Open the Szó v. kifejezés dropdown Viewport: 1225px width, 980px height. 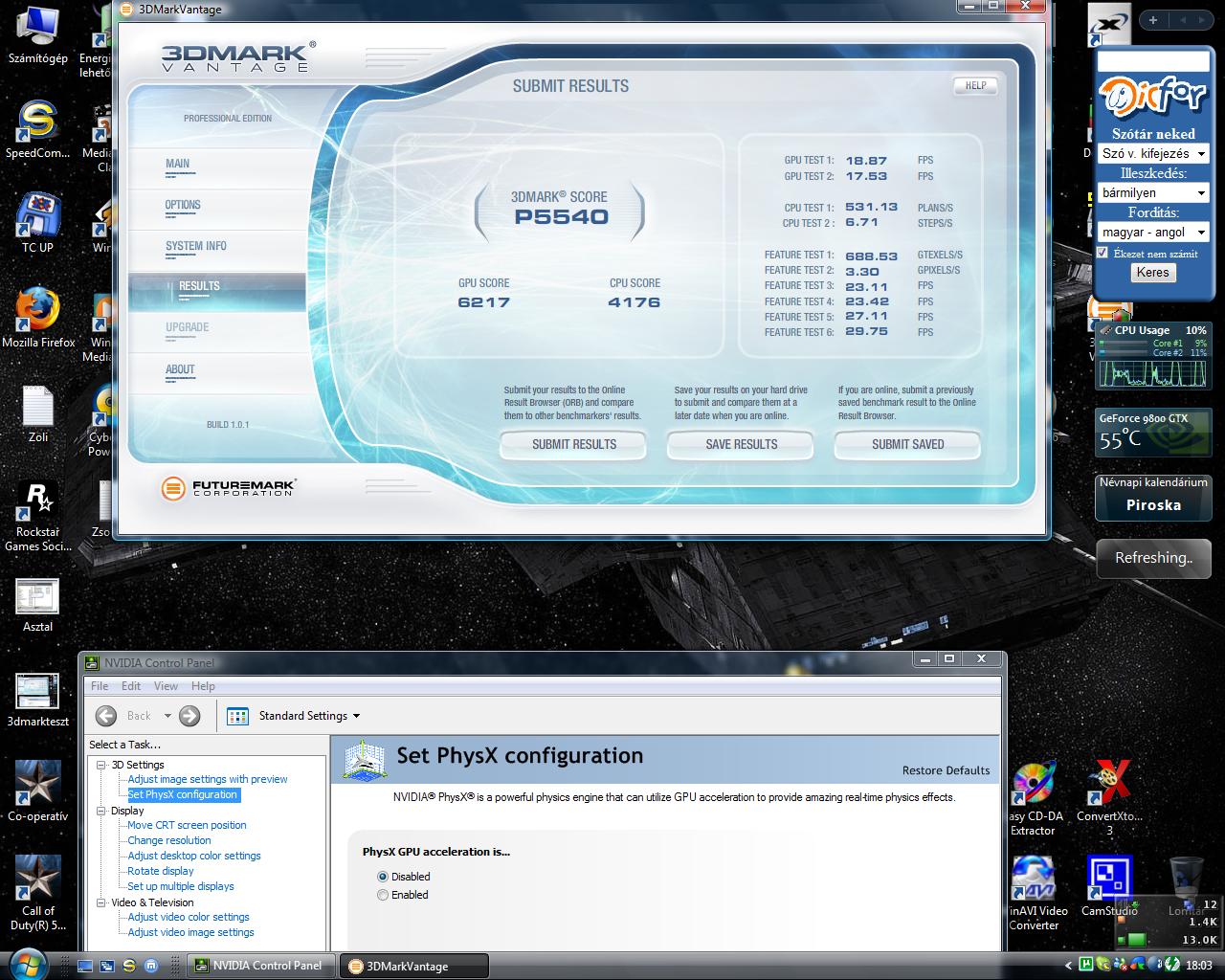click(1153, 153)
